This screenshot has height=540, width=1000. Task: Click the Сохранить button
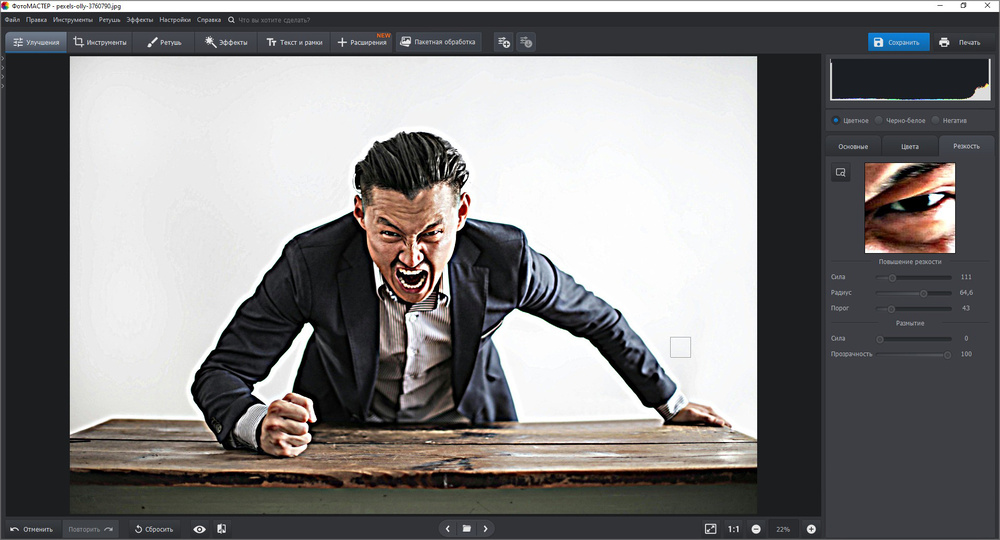click(x=898, y=42)
